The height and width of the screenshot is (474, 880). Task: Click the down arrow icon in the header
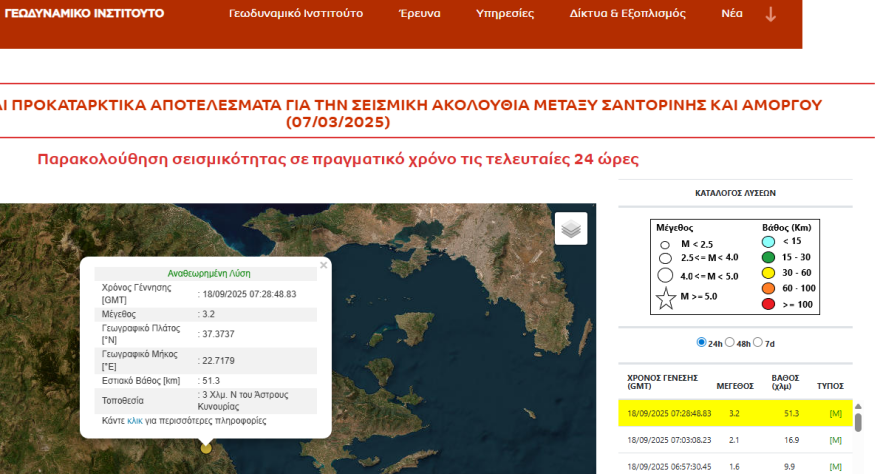tap(771, 14)
